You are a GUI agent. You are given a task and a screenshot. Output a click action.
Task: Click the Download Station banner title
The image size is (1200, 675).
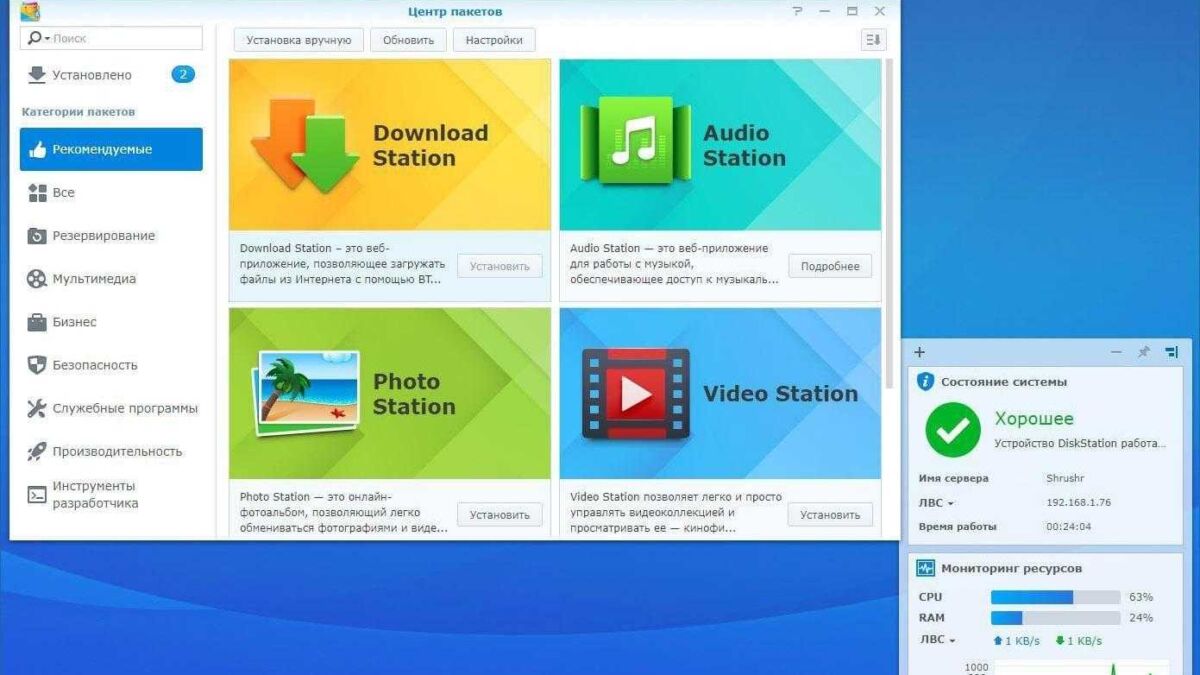(430, 145)
